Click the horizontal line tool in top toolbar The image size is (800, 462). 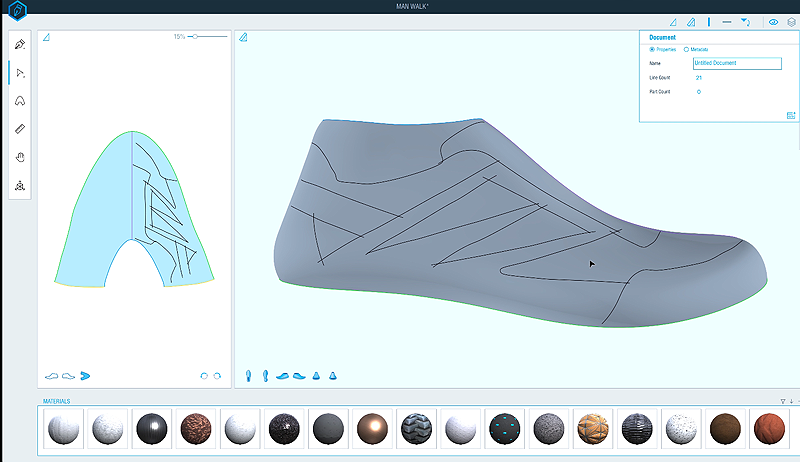coord(727,21)
